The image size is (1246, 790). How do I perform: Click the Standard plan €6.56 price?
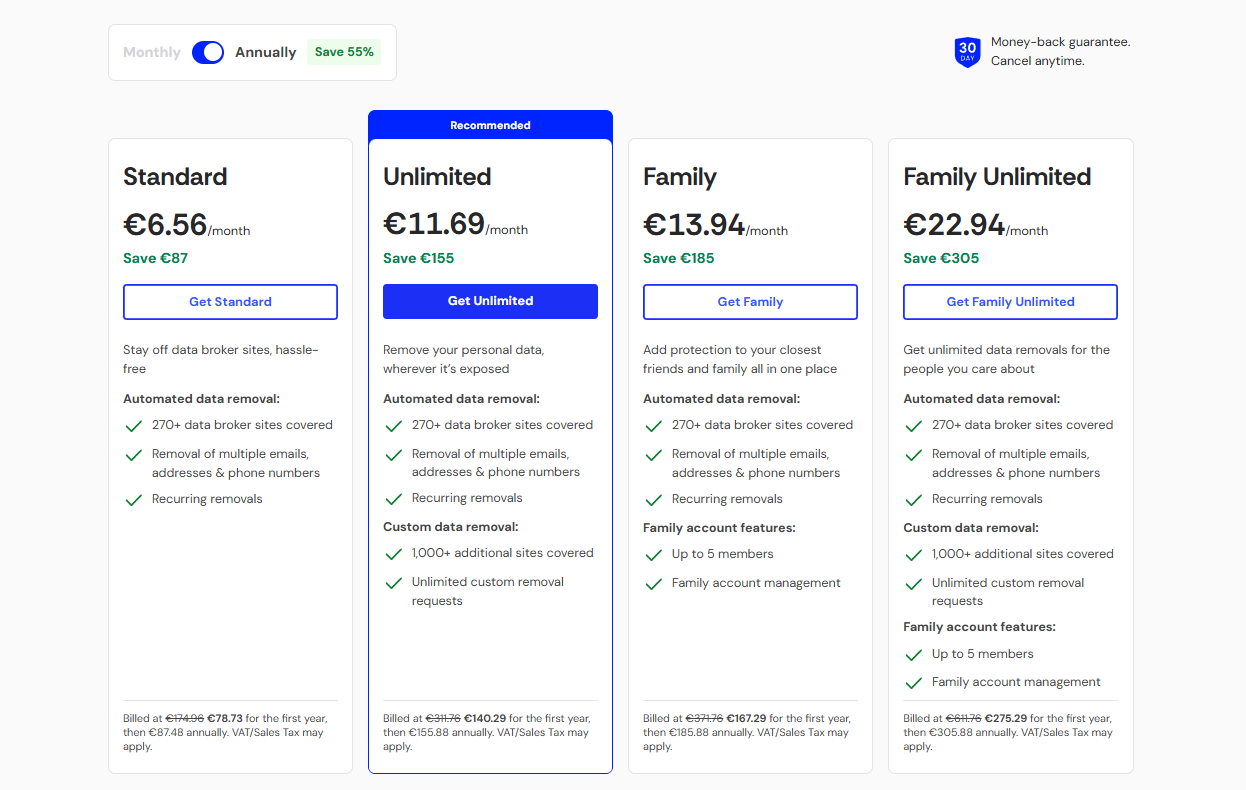tap(165, 224)
